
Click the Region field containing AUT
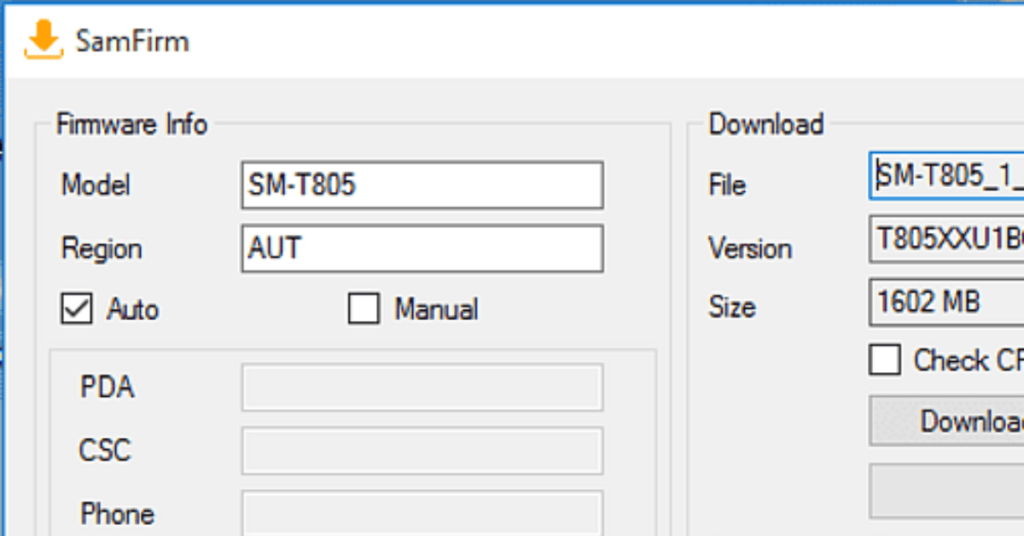pyautogui.click(x=422, y=249)
